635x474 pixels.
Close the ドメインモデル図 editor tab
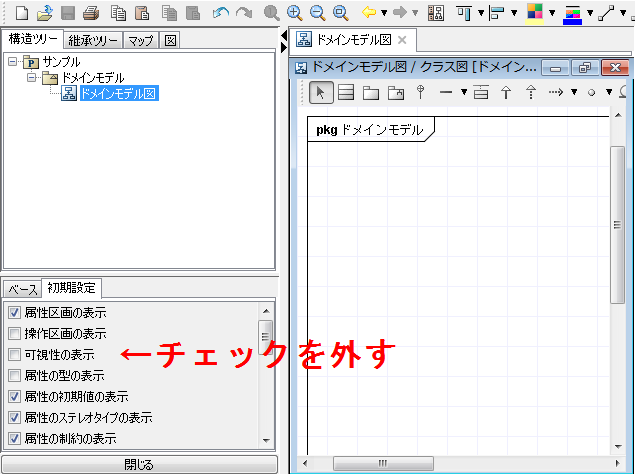[x=402, y=40]
